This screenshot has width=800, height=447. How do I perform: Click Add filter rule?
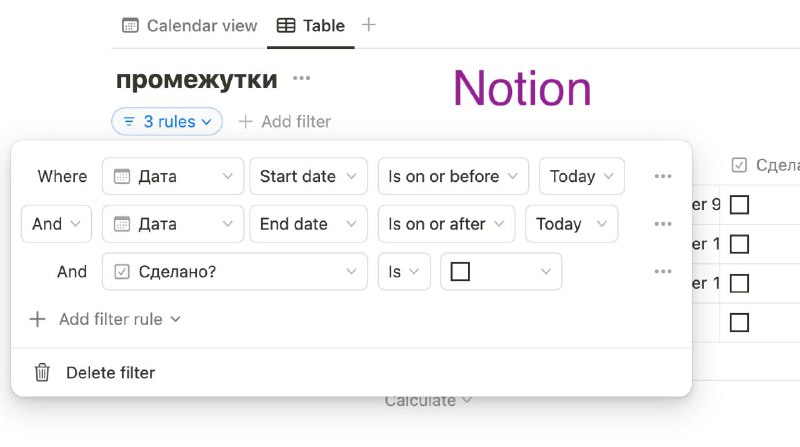(105, 319)
